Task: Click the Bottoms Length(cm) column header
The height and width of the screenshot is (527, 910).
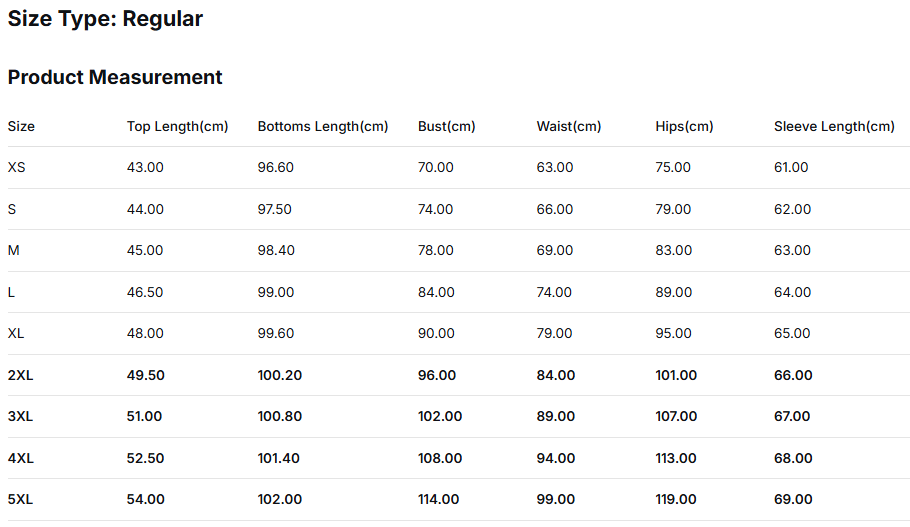Action: click(x=322, y=127)
